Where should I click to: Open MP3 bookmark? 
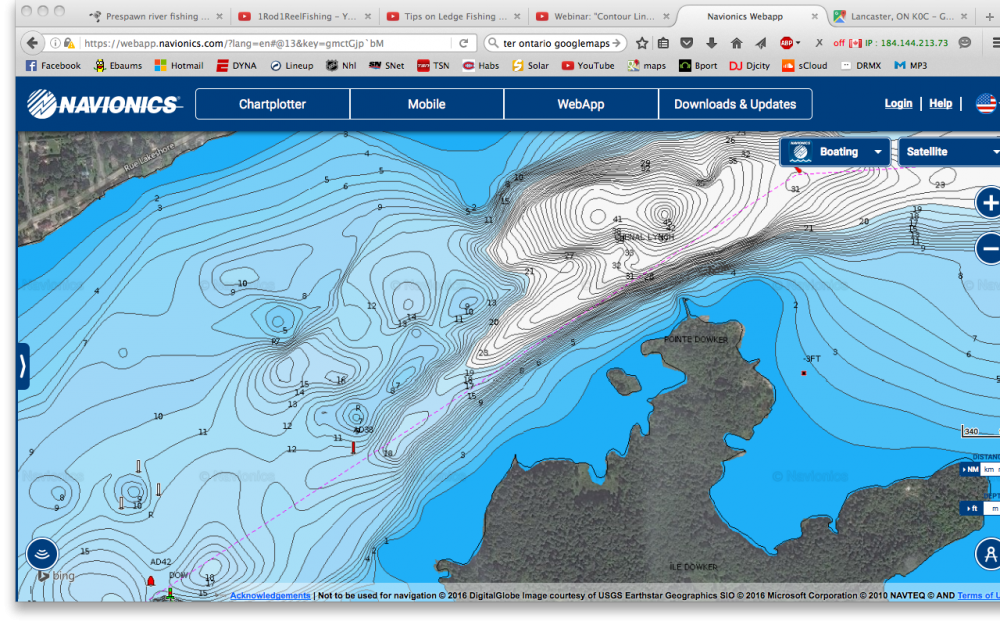click(911, 65)
